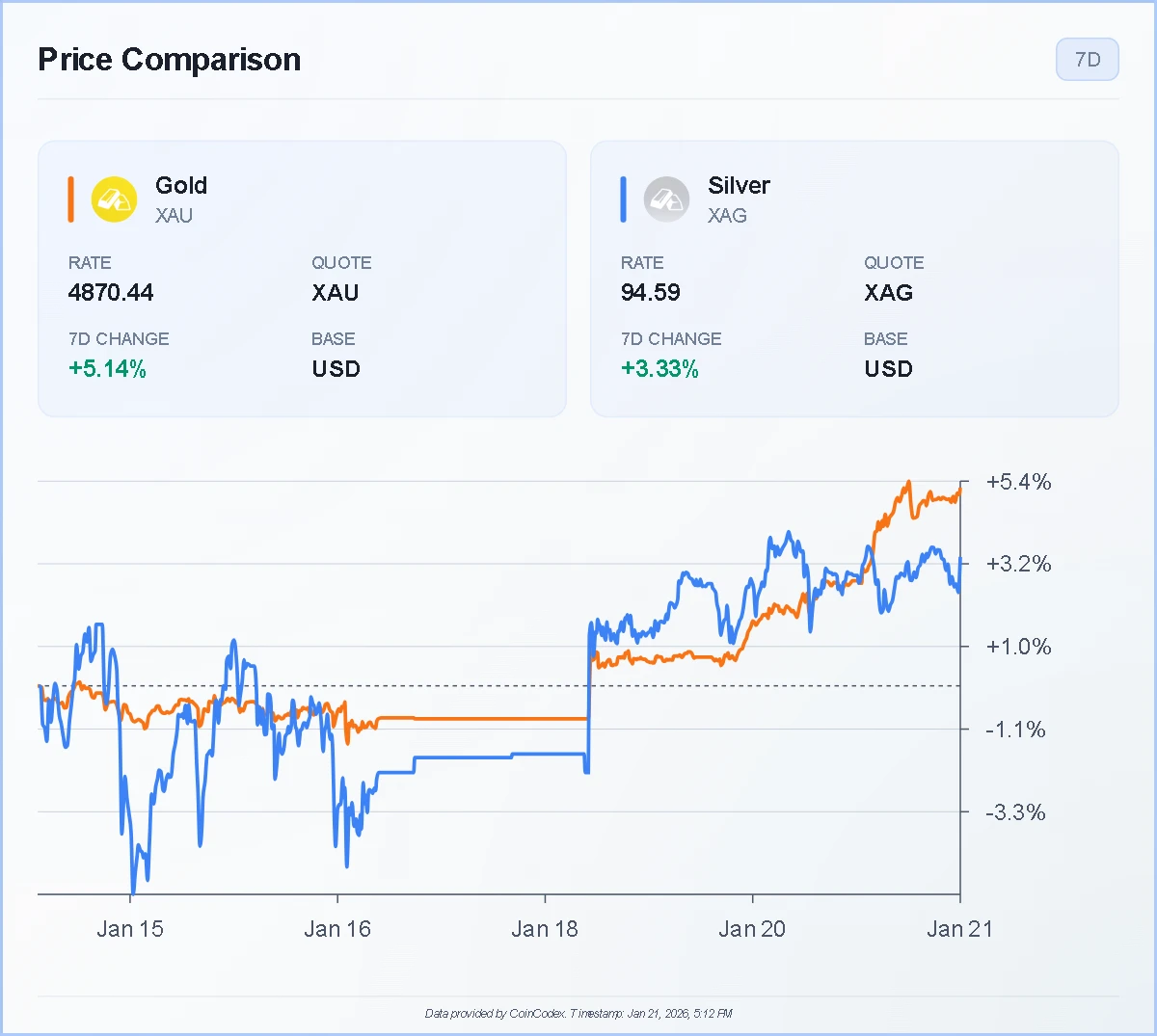1157x1036 pixels.
Task: Click the Jan 16 axis label
Action: [x=337, y=929]
